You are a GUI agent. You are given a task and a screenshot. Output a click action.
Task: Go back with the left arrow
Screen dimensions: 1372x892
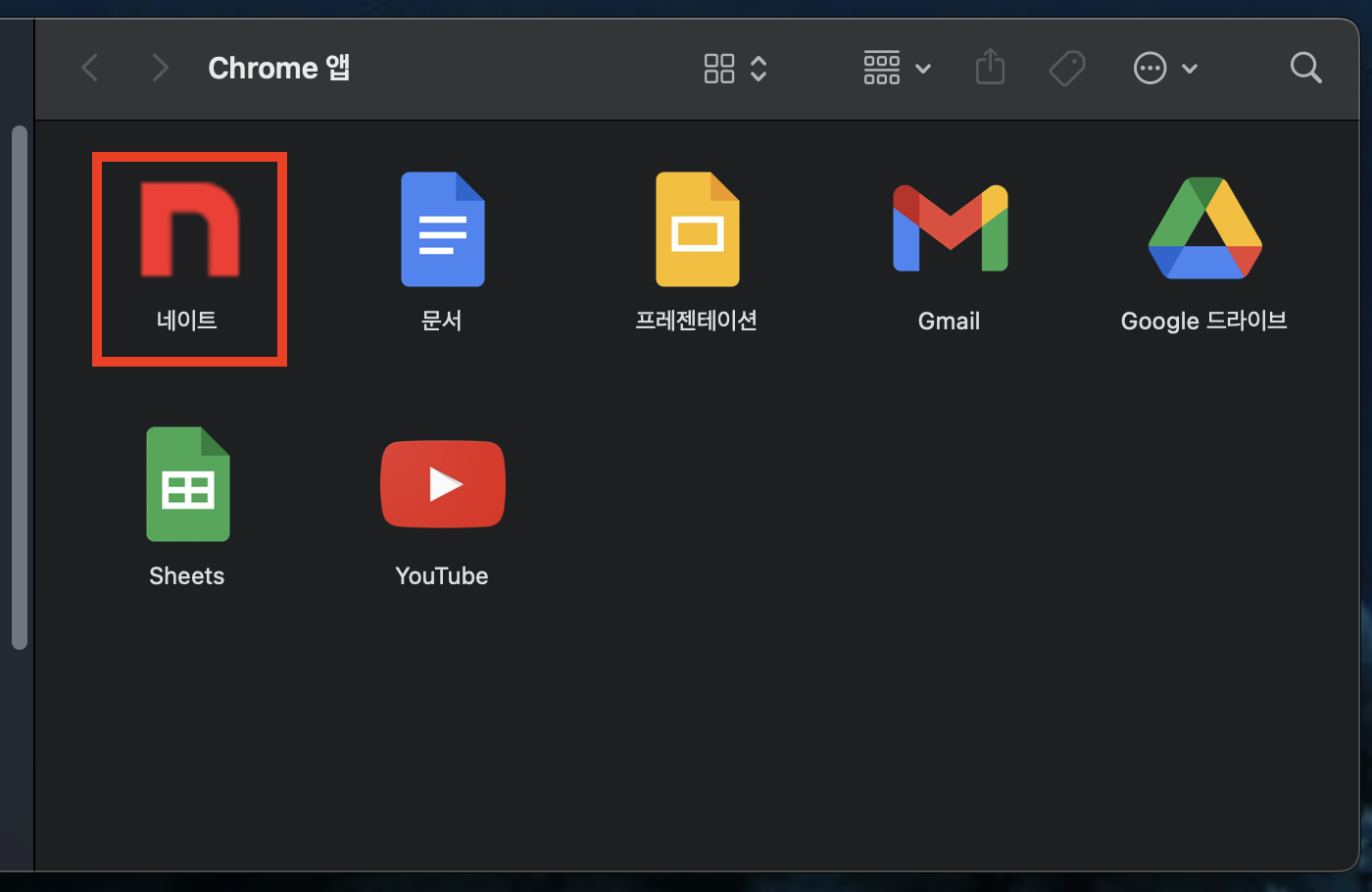tap(90, 68)
